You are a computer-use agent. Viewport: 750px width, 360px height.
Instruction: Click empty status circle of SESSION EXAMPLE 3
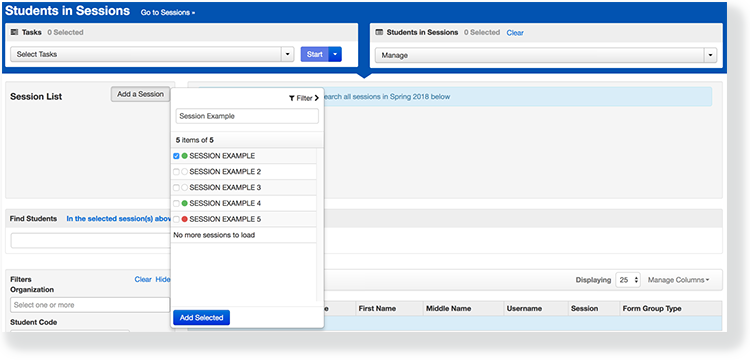(185, 187)
